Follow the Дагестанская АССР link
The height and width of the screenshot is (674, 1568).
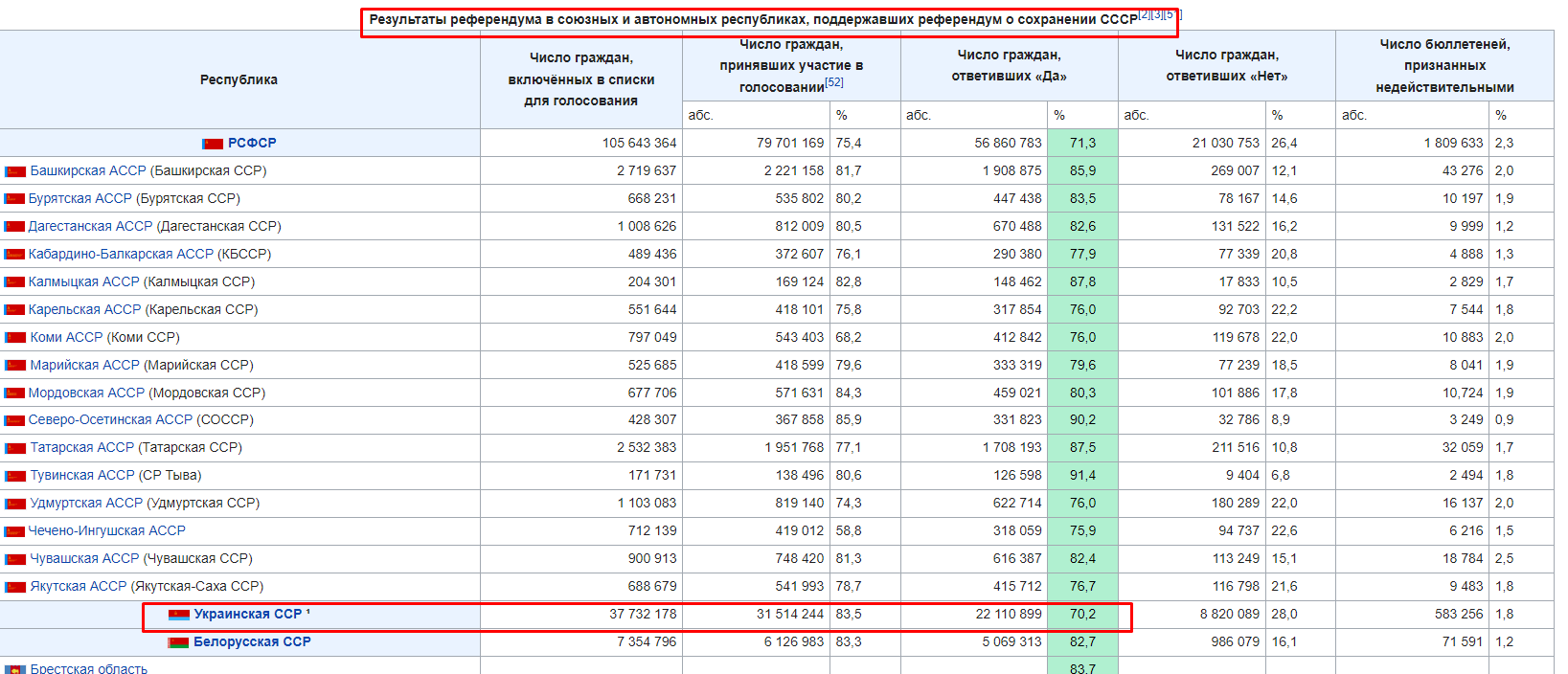coord(90,226)
